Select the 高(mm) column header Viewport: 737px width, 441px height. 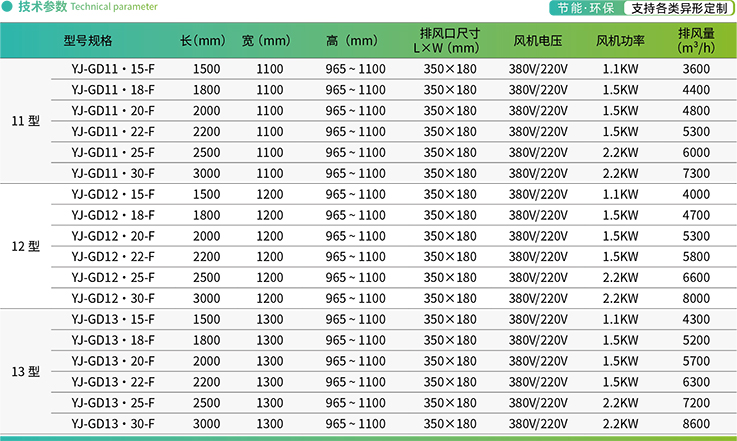point(352,42)
